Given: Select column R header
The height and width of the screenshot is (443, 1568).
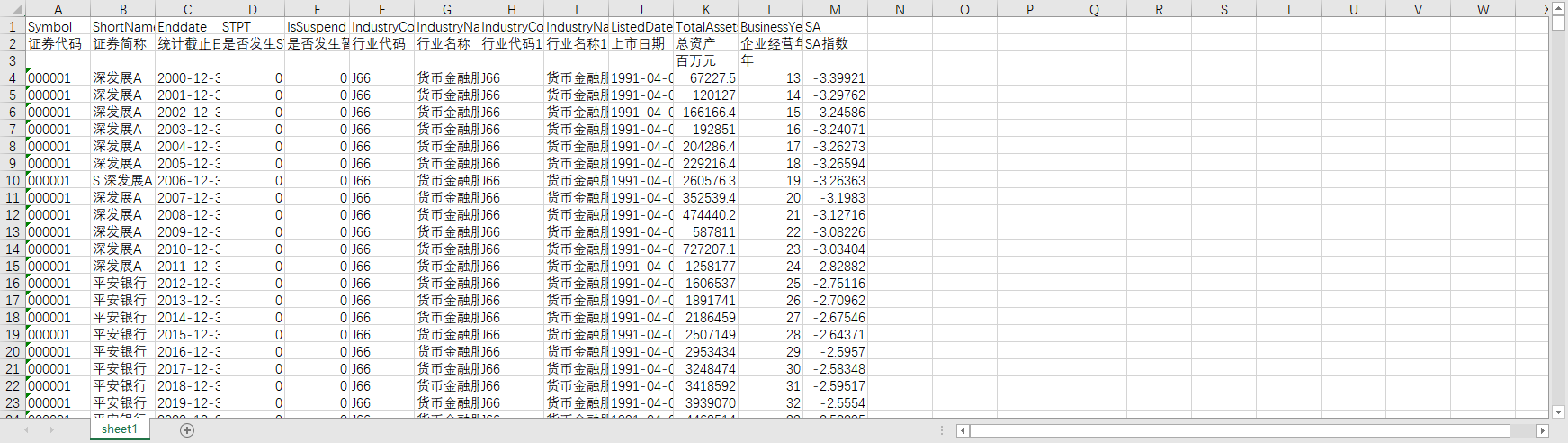Looking at the screenshot, I should tap(1159, 9).
